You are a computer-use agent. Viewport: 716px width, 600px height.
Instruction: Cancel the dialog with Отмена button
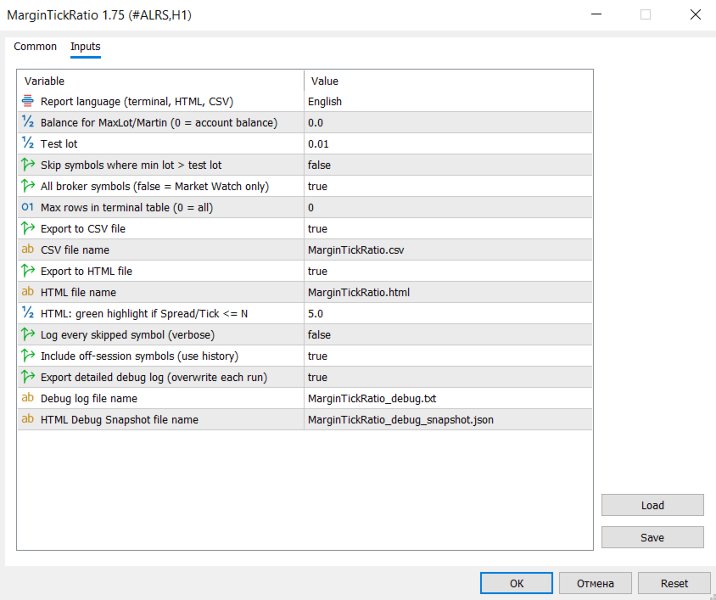click(x=595, y=583)
